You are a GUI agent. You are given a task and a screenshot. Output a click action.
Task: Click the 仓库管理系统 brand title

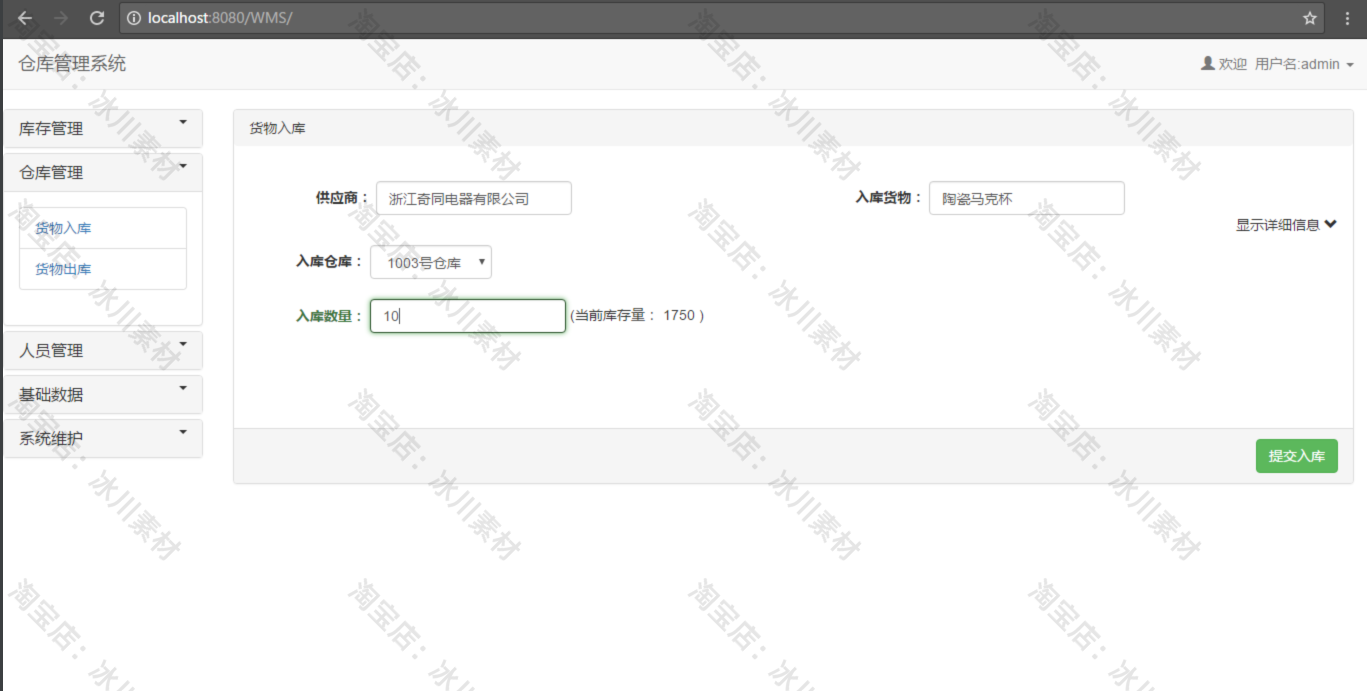(72, 64)
